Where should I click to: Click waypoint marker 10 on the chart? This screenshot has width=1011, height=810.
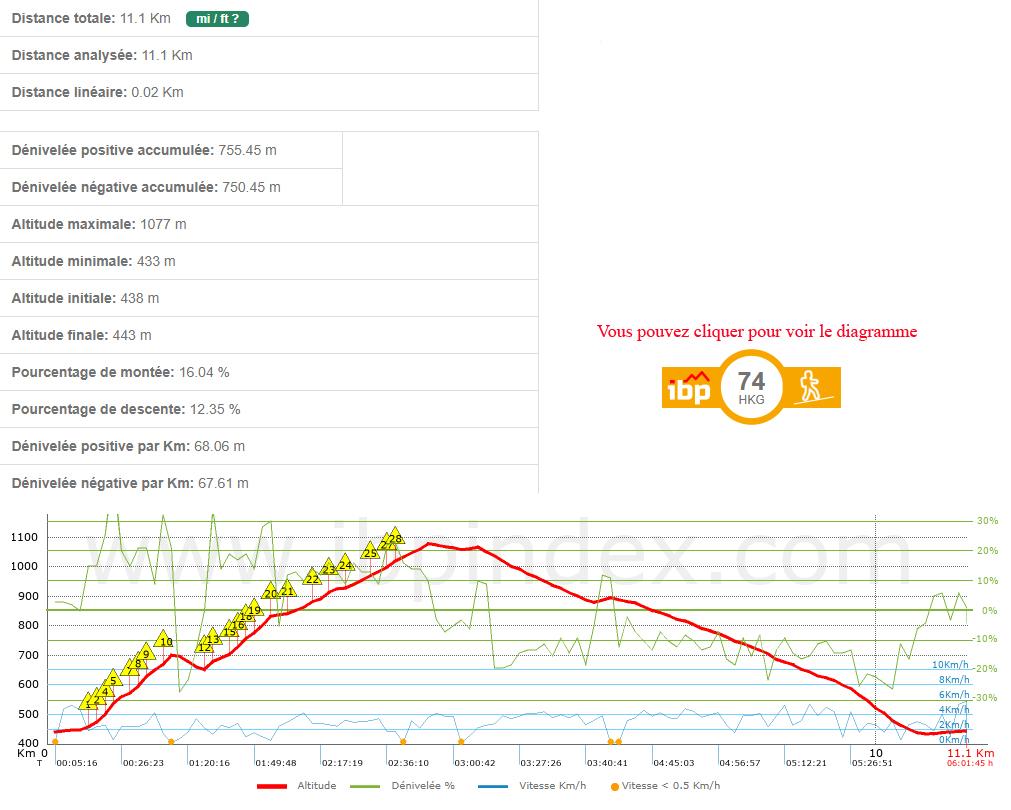[165, 640]
